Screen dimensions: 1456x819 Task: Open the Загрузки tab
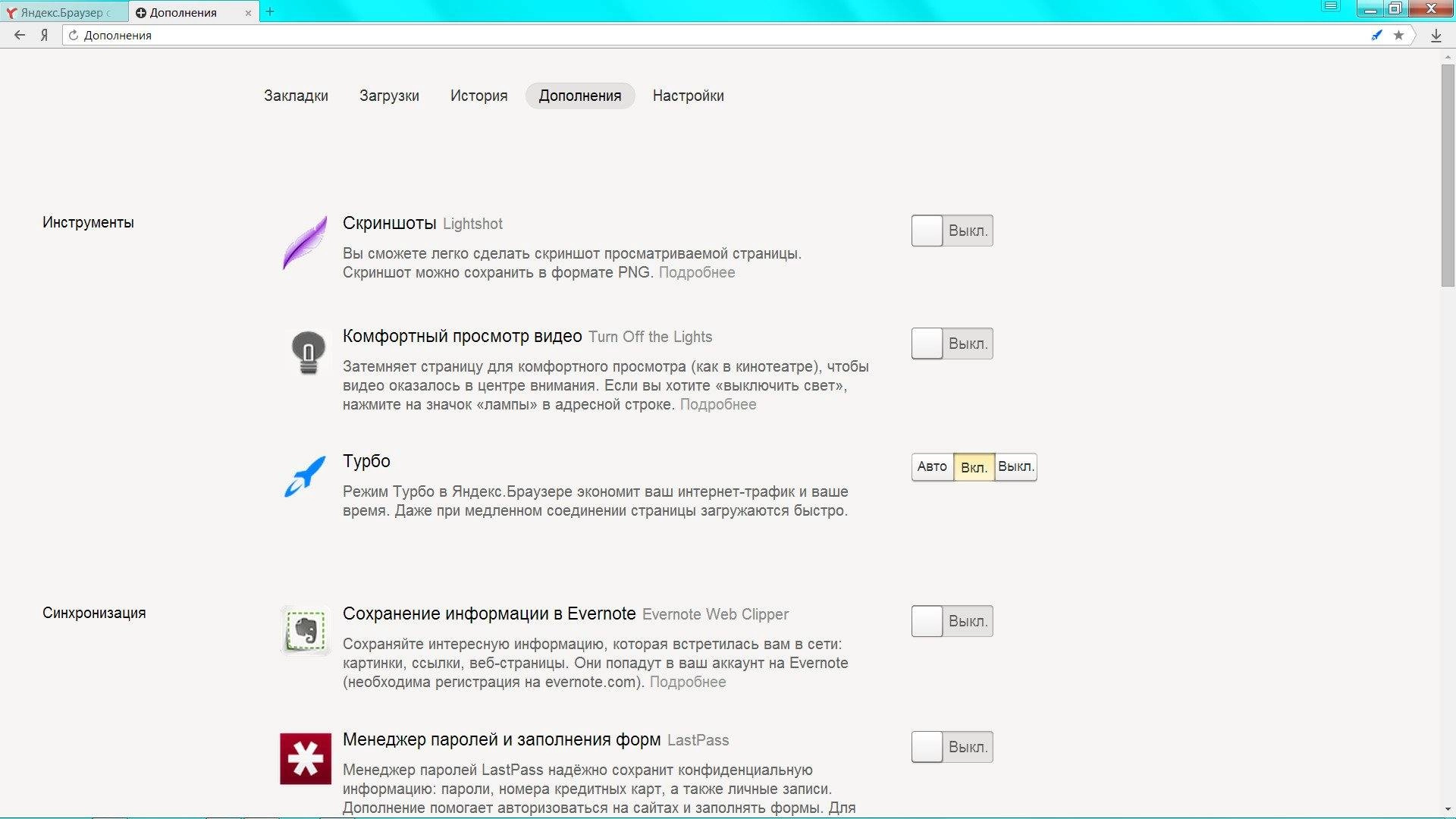coord(389,96)
